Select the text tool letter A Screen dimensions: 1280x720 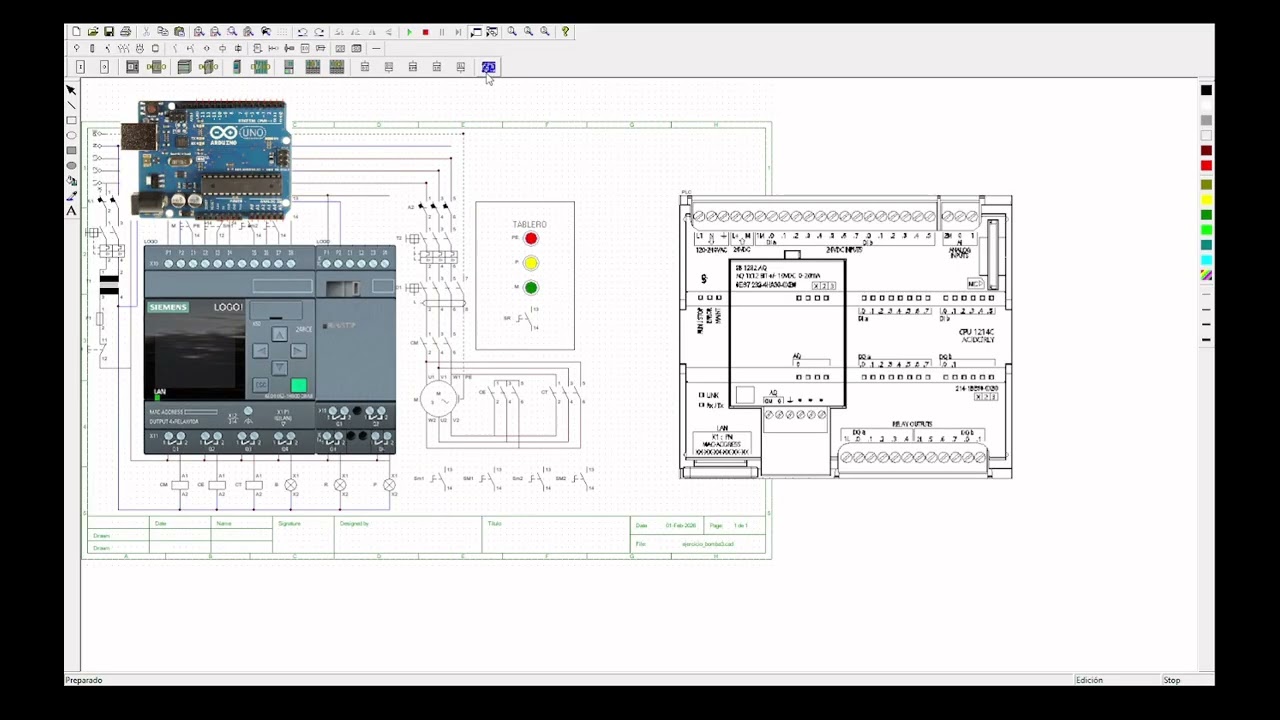(x=71, y=211)
